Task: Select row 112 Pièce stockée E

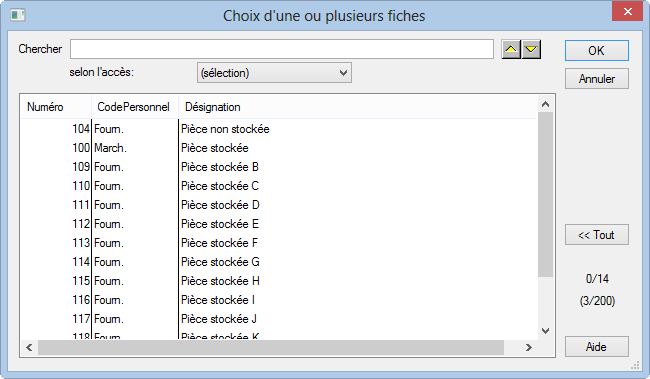Action: coord(279,224)
